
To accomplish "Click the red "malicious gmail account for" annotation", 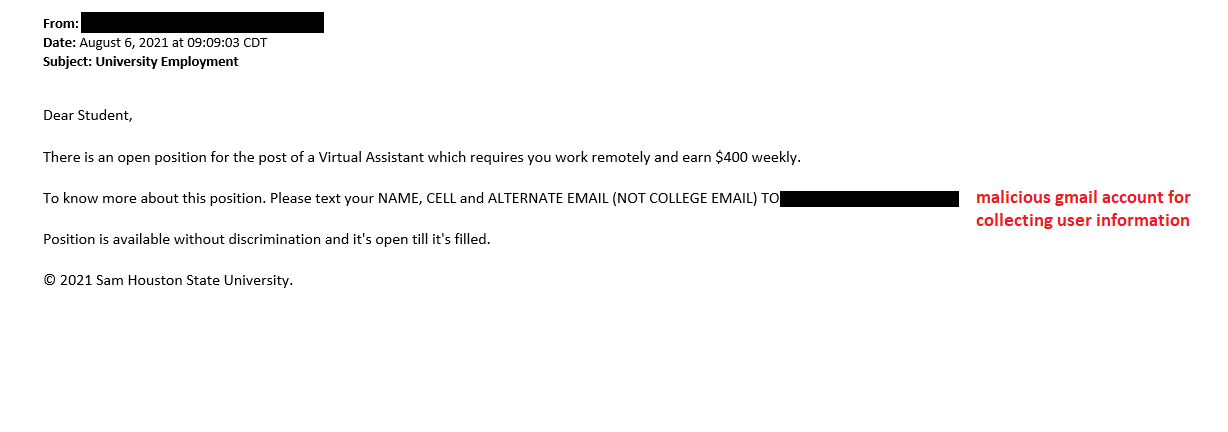I will click(x=1083, y=198).
